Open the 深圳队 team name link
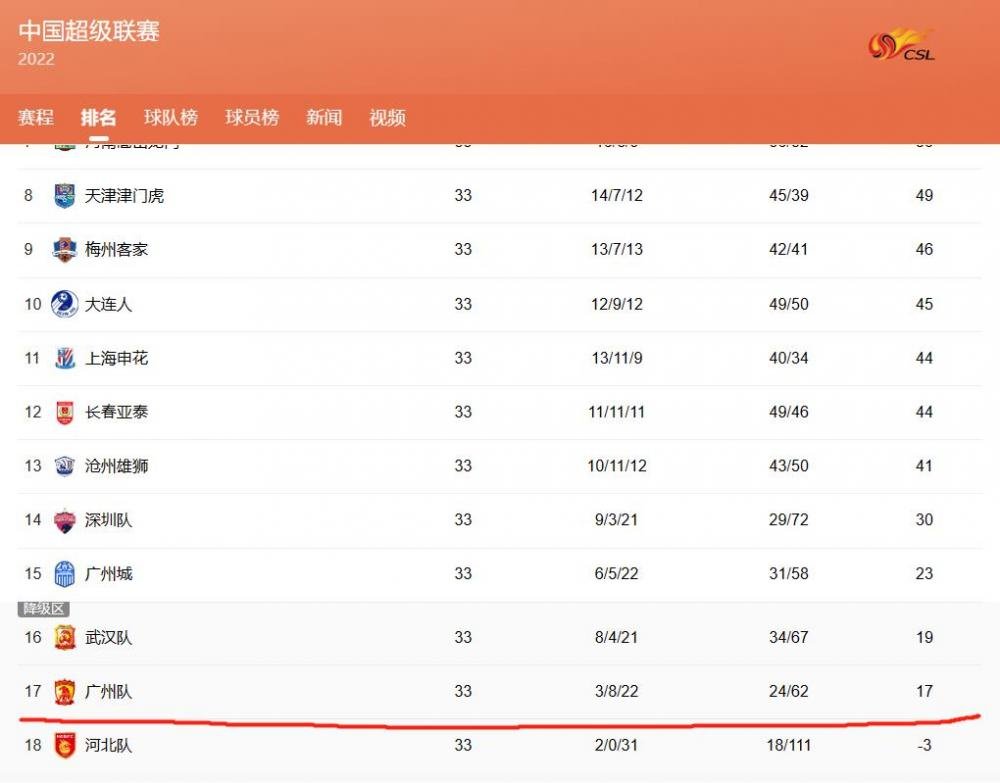The height and width of the screenshot is (783, 1000). click(x=108, y=520)
